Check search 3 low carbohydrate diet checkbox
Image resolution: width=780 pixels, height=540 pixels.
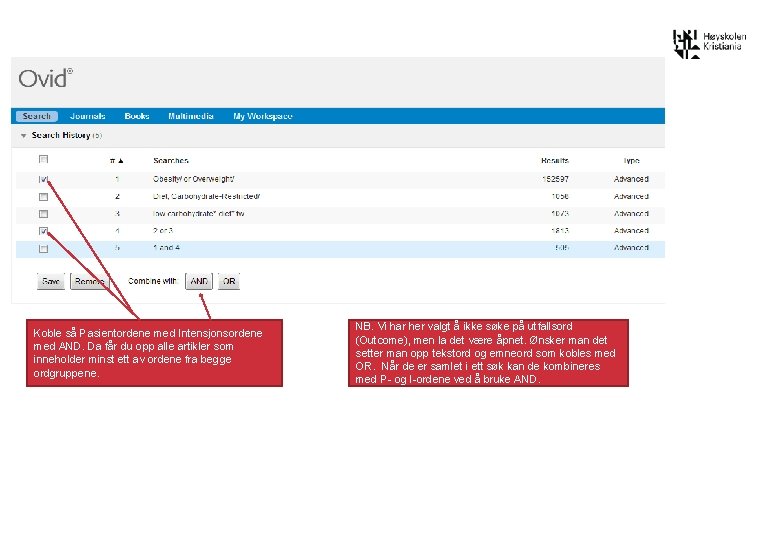(43, 214)
